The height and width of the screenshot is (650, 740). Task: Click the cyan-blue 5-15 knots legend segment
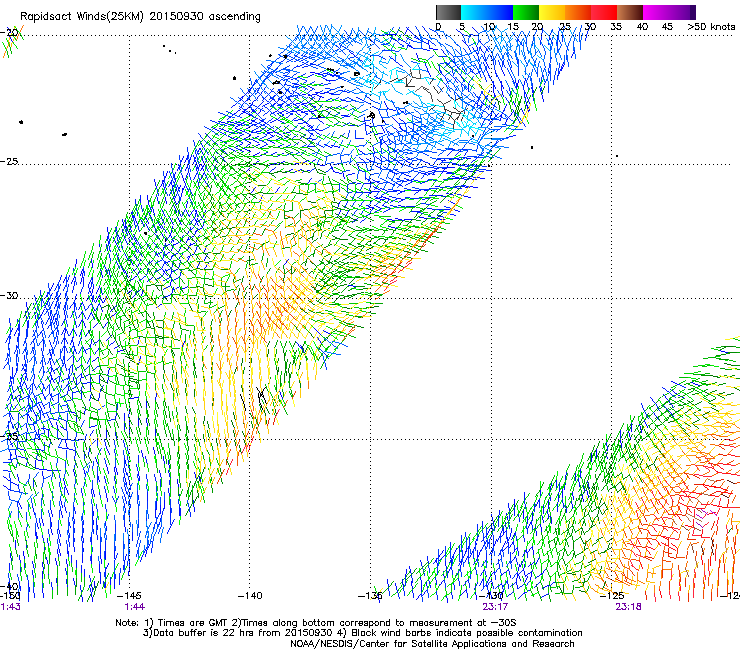[487, 12]
